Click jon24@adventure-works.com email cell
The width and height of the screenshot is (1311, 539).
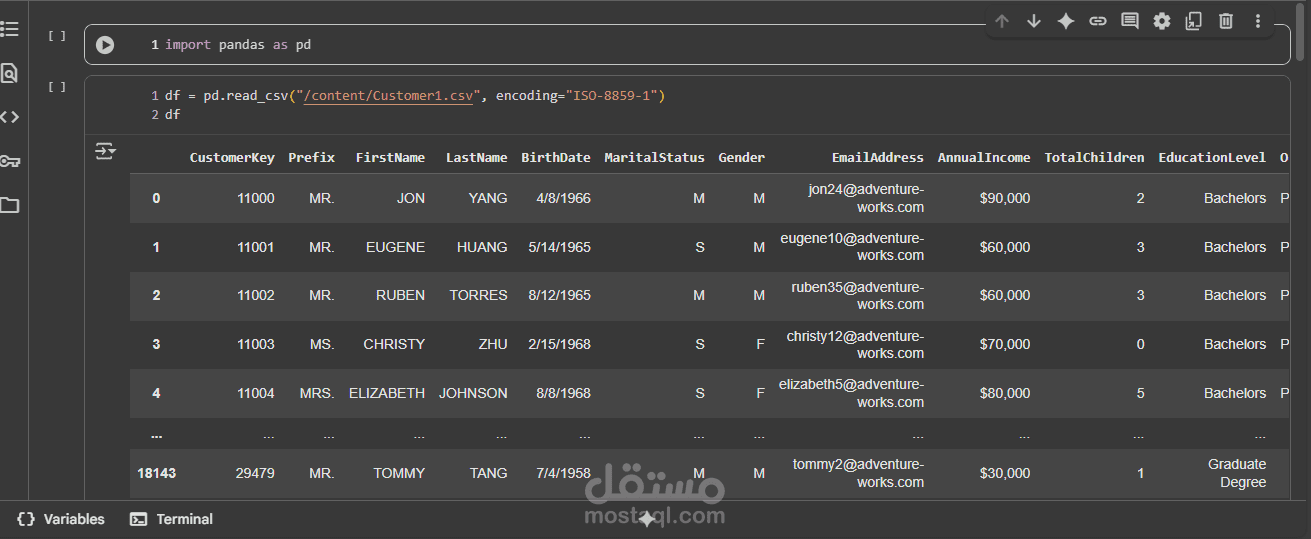[x=866, y=198]
